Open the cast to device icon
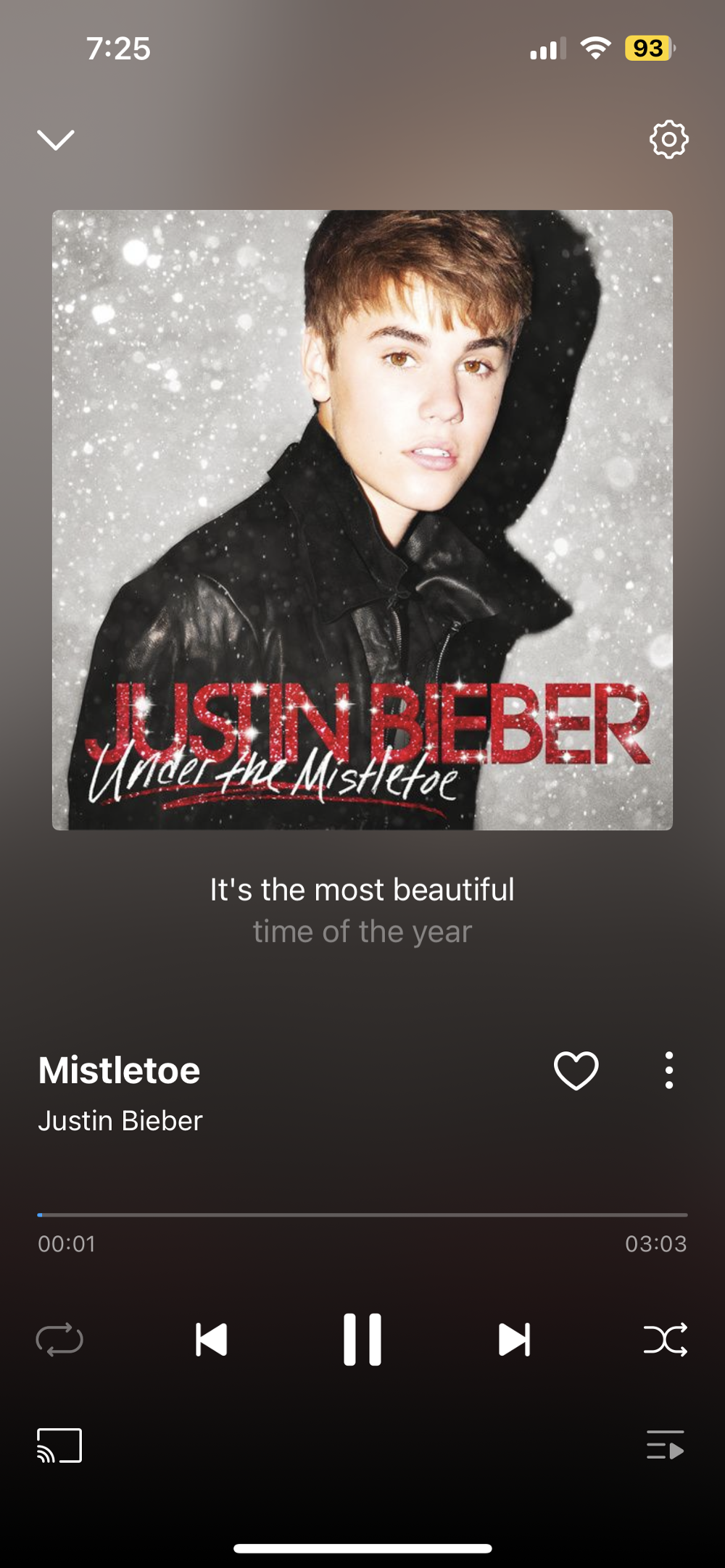725x1568 pixels. coord(59,1446)
